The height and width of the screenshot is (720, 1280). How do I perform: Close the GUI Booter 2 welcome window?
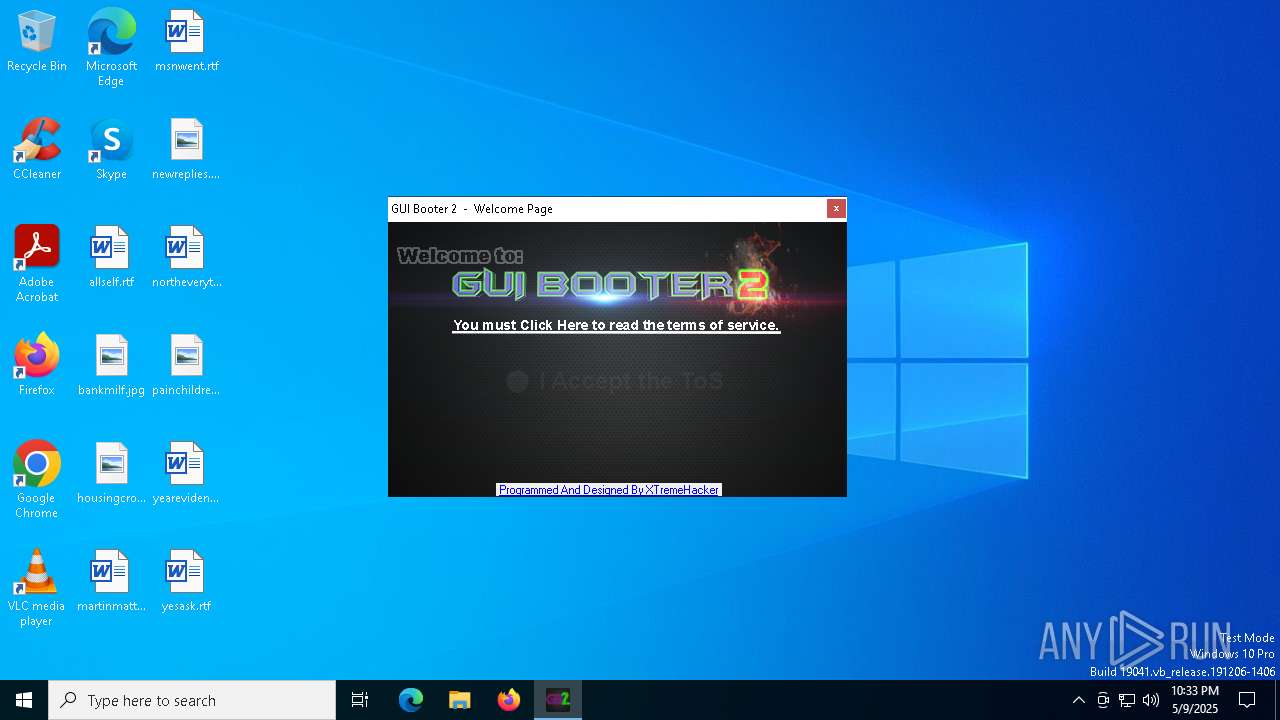836,208
